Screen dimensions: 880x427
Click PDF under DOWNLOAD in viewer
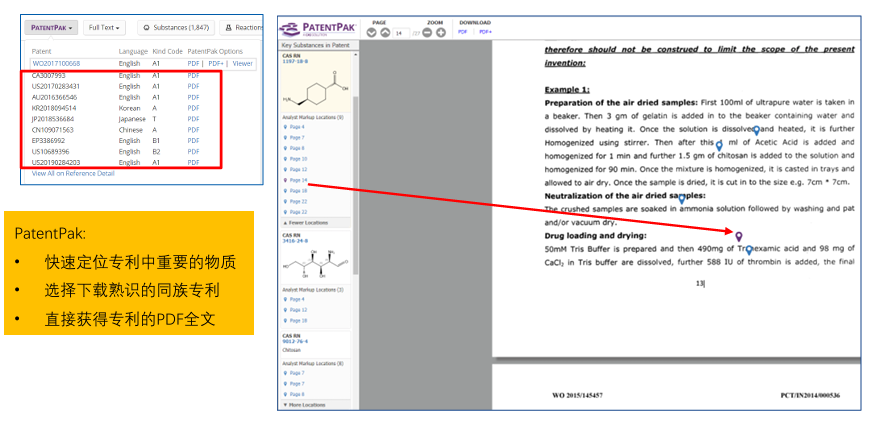(462, 33)
